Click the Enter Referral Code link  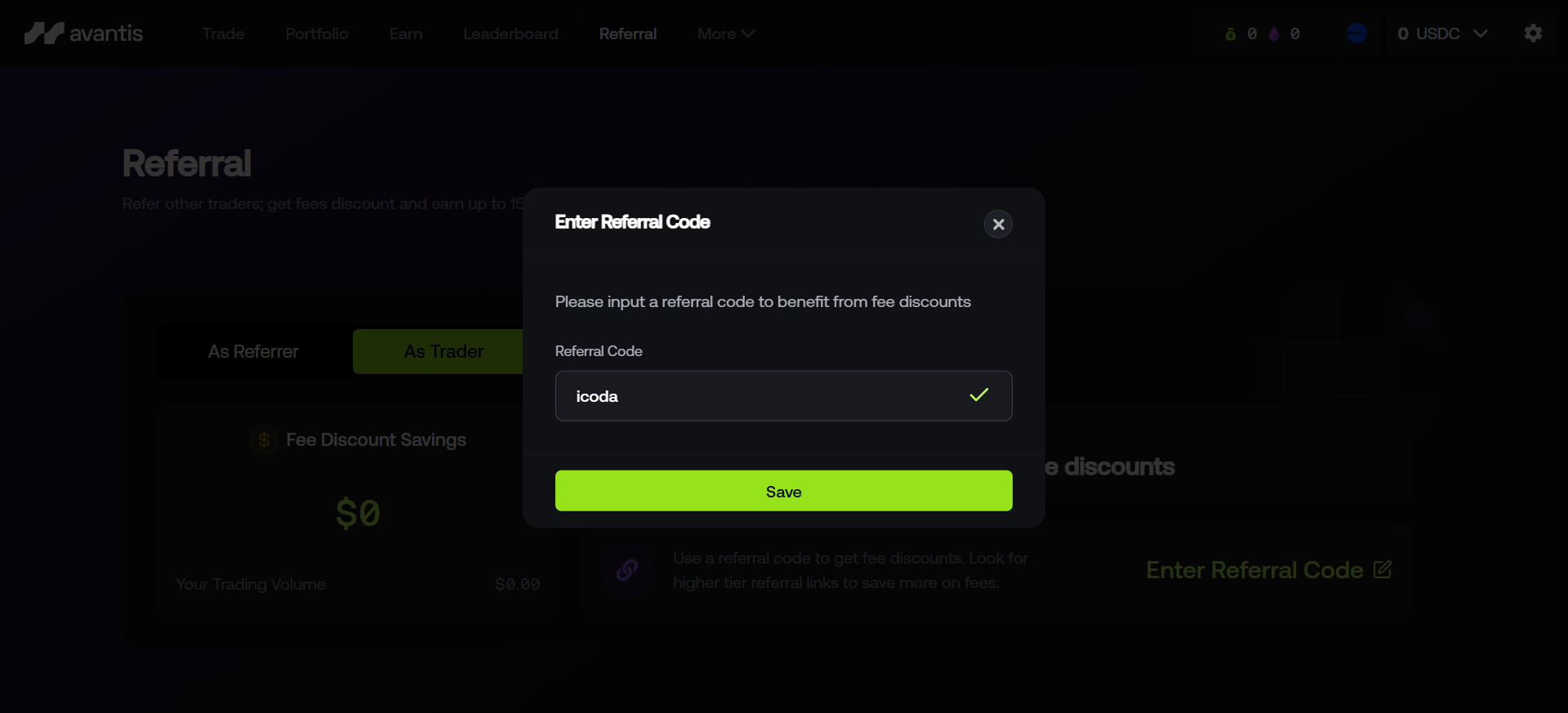click(1255, 569)
